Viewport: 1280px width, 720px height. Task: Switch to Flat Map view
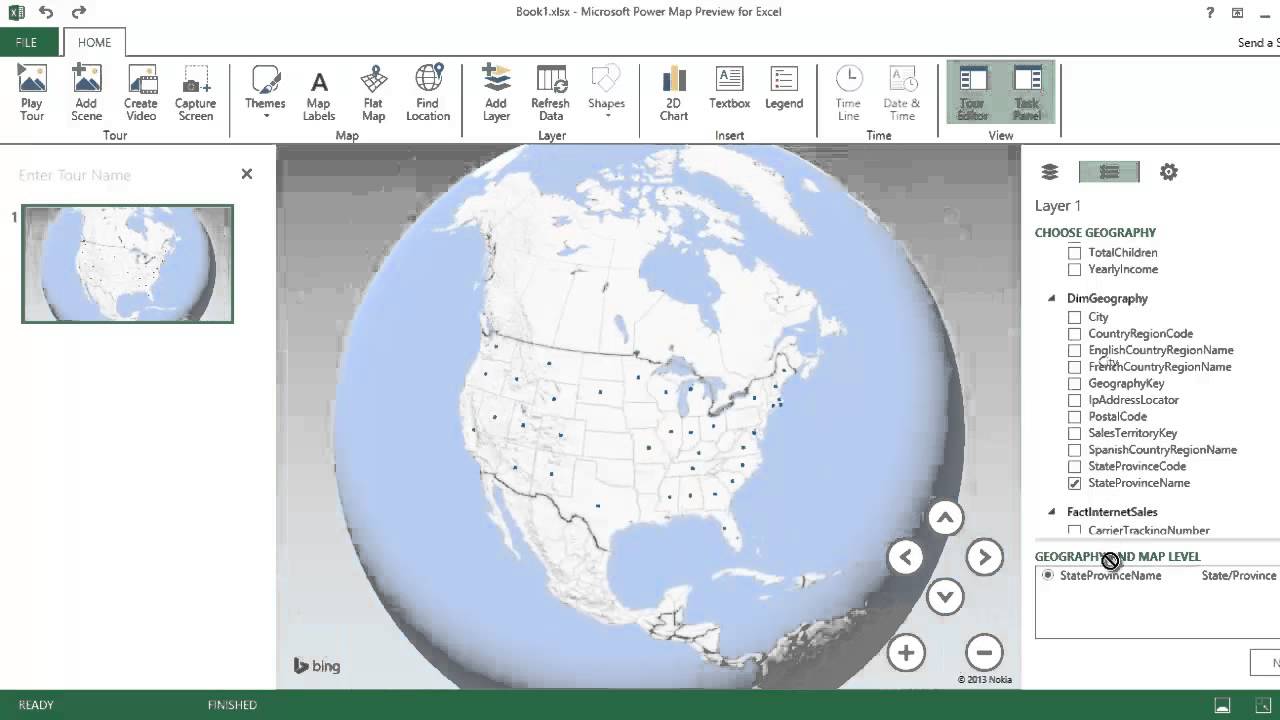[373, 93]
